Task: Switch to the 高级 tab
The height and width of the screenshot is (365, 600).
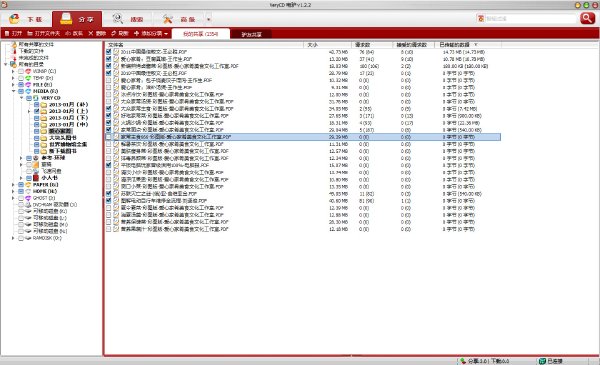Action: pyautogui.click(x=179, y=19)
